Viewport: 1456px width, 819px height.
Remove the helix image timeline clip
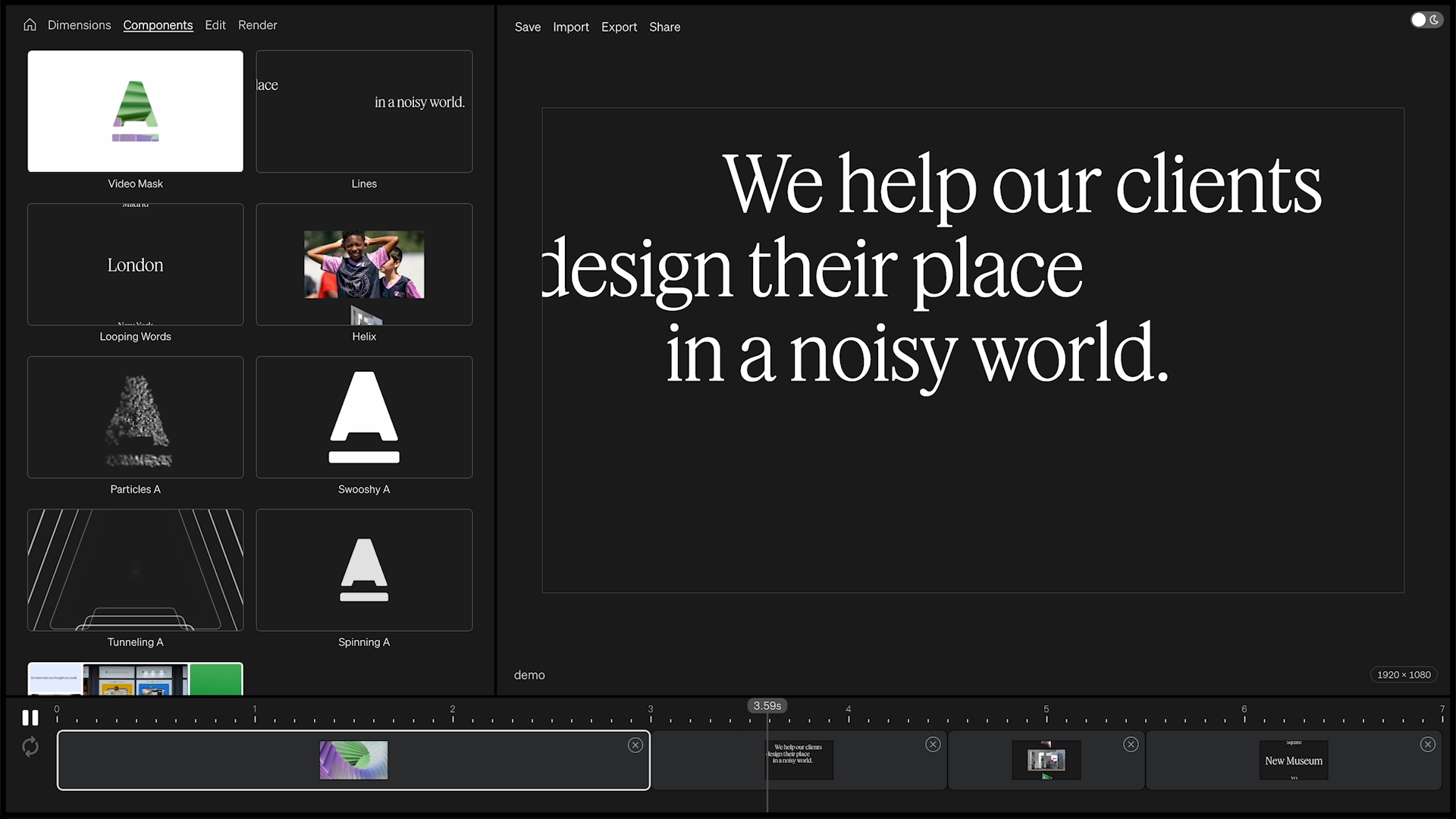[1131, 745]
